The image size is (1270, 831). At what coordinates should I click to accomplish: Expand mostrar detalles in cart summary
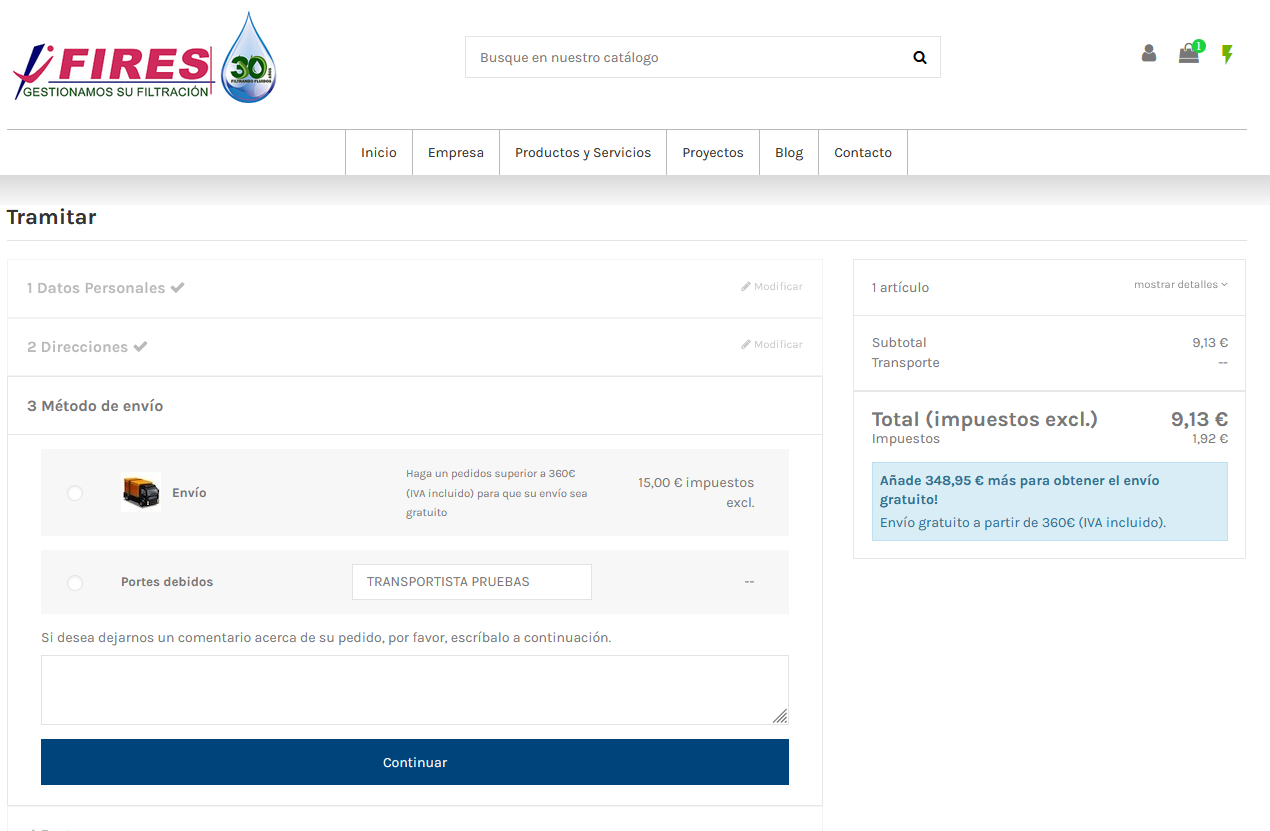point(1180,285)
